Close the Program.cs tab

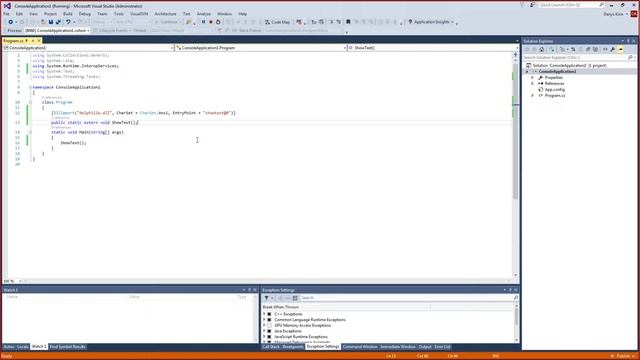(x=39, y=41)
